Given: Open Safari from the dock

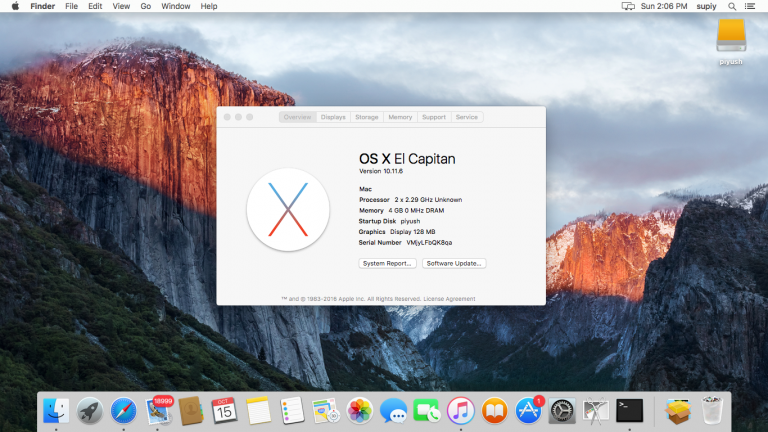Looking at the screenshot, I should click(123, 410).
